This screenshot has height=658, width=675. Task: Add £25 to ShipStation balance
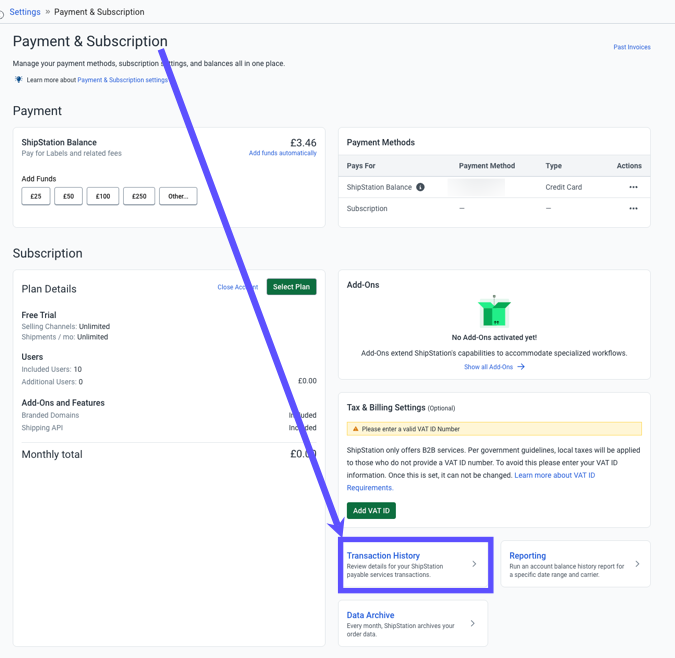[36, 196]
